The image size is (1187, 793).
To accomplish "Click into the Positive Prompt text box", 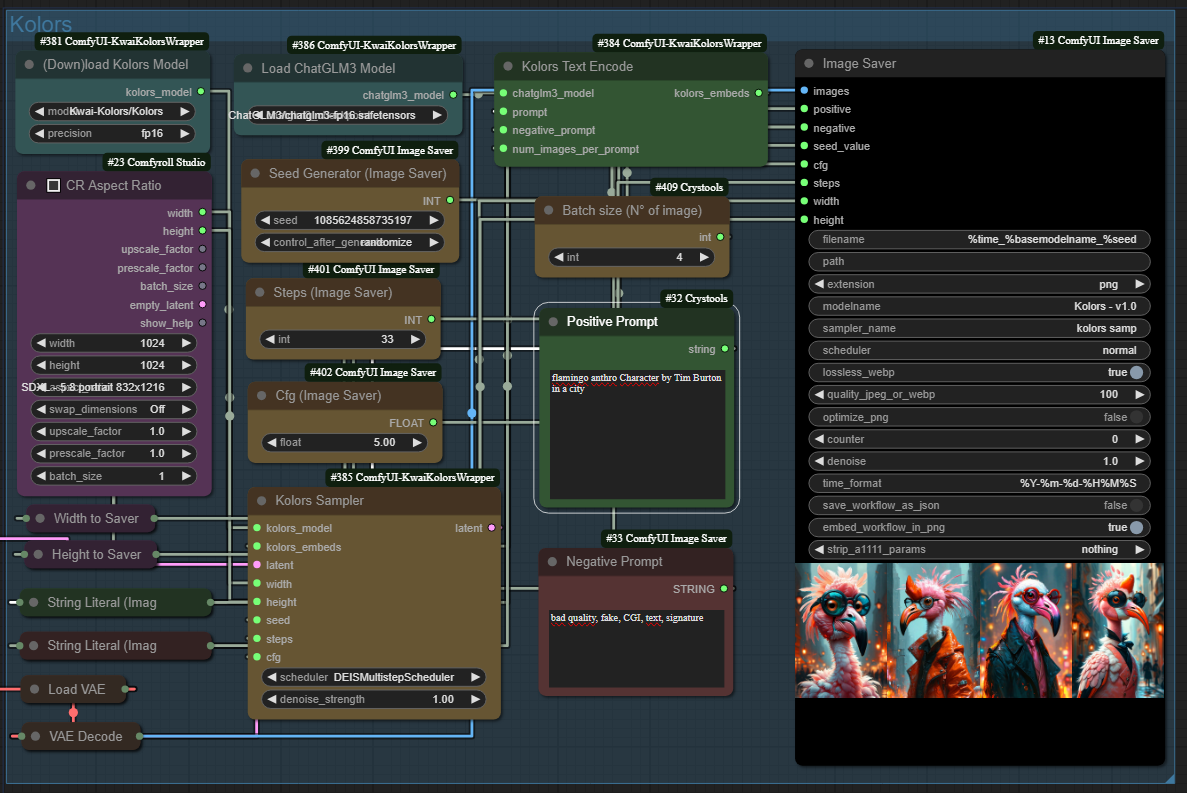I will click(x=637, y=435).
